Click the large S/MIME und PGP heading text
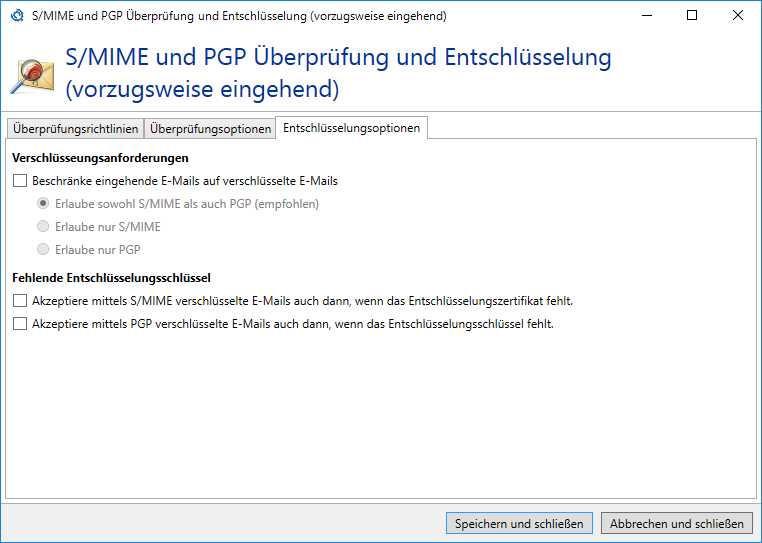The width and height of the screenshot is (762, 543). 338,73
